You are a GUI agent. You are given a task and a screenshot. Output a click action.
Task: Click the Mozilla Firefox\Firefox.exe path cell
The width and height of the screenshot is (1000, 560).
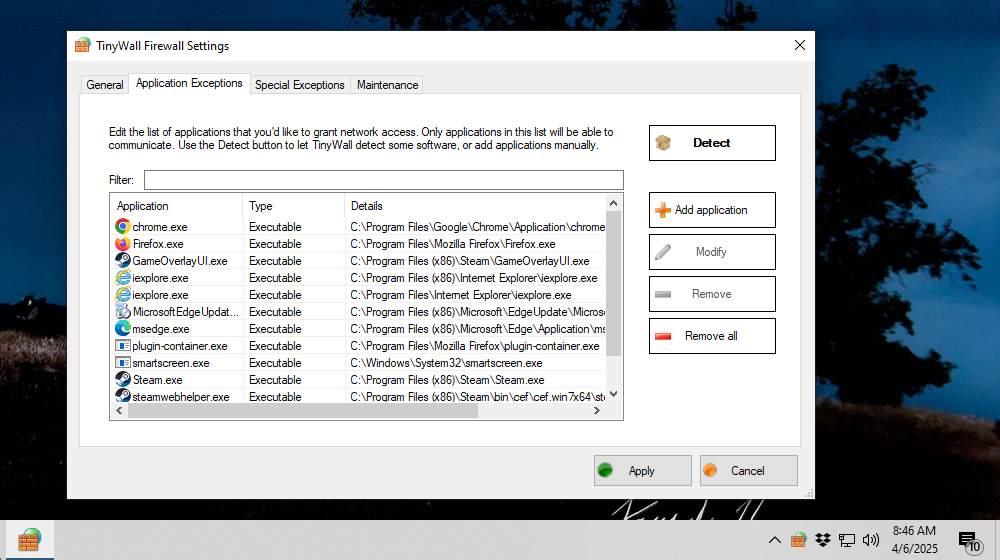453,244
